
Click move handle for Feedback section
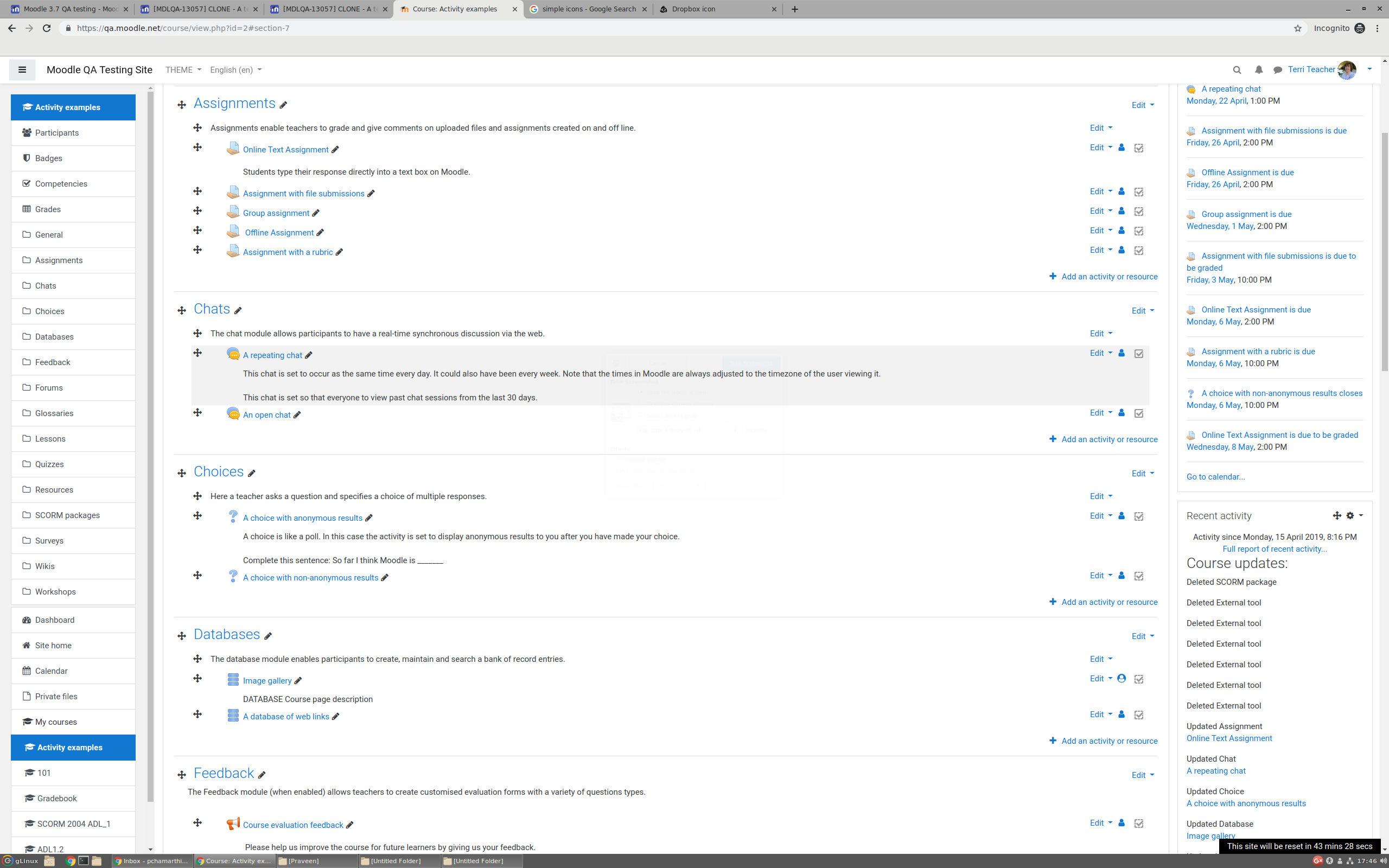(x=182, y=775)
